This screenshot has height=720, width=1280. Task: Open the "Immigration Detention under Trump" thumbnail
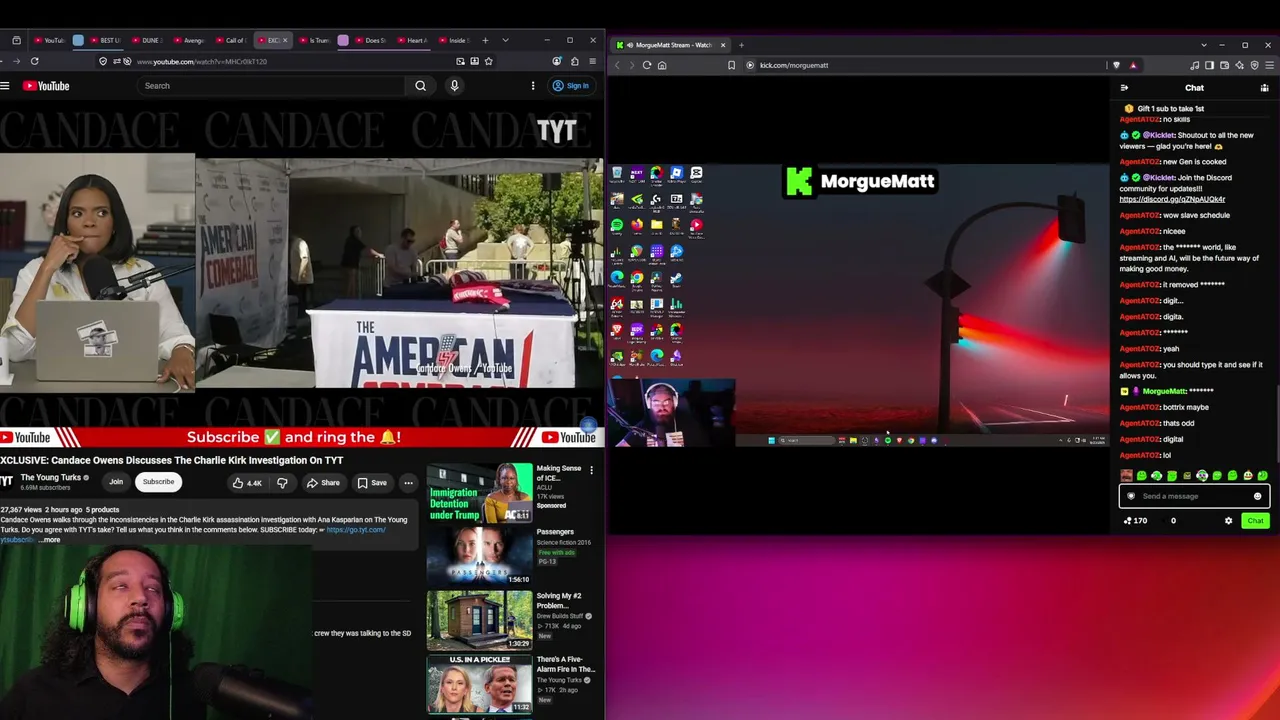[480, 493]
